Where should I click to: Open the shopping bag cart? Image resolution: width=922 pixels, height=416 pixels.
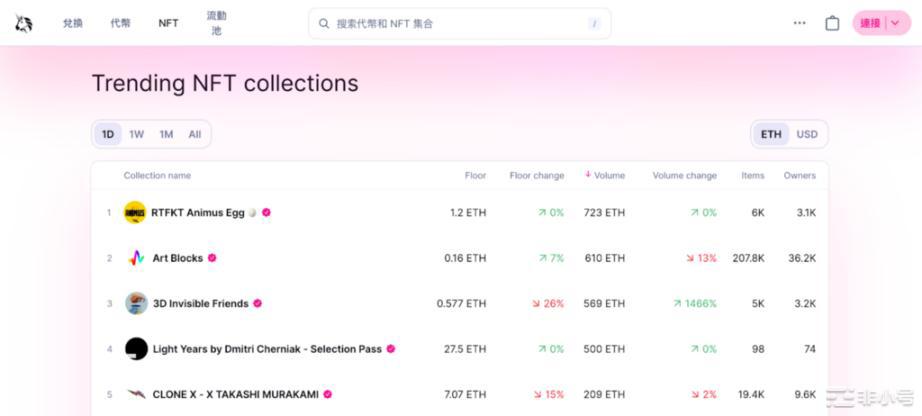pyautogui.click(x=832, y=23)
